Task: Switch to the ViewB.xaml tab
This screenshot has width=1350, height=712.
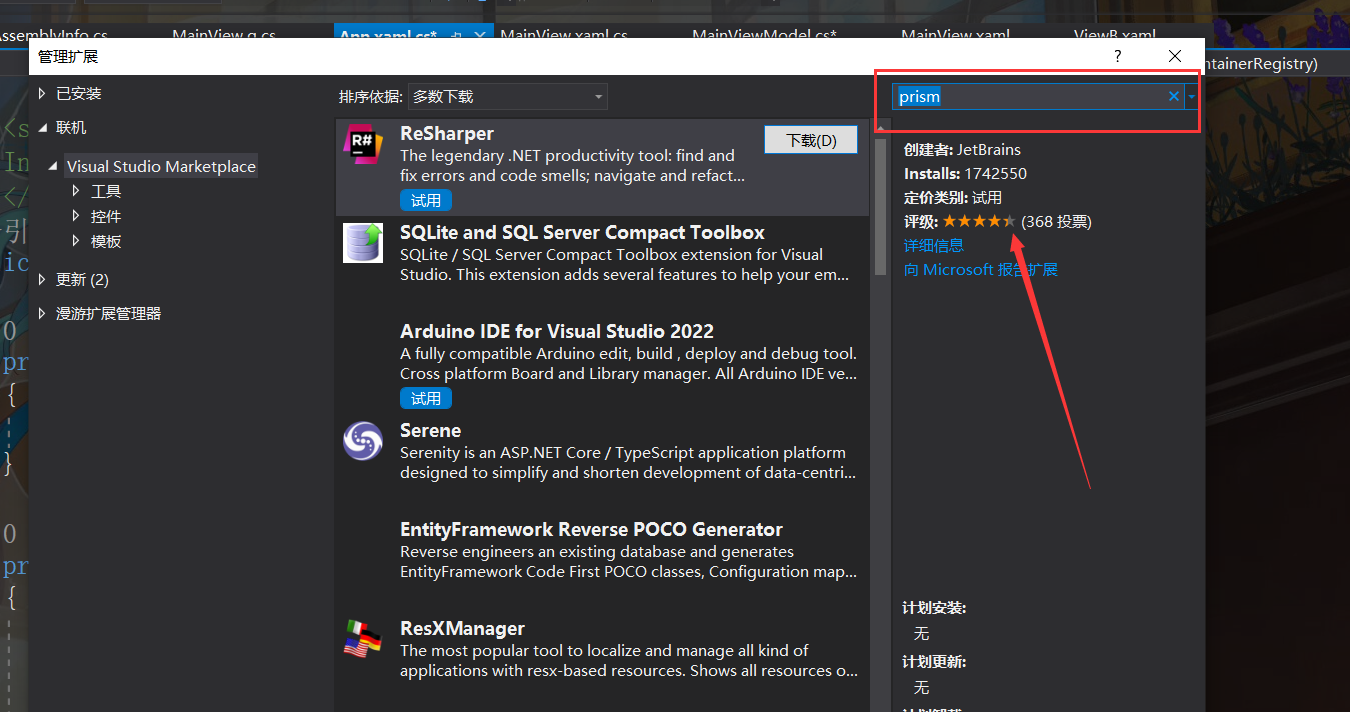Action: pos(1114,35)
